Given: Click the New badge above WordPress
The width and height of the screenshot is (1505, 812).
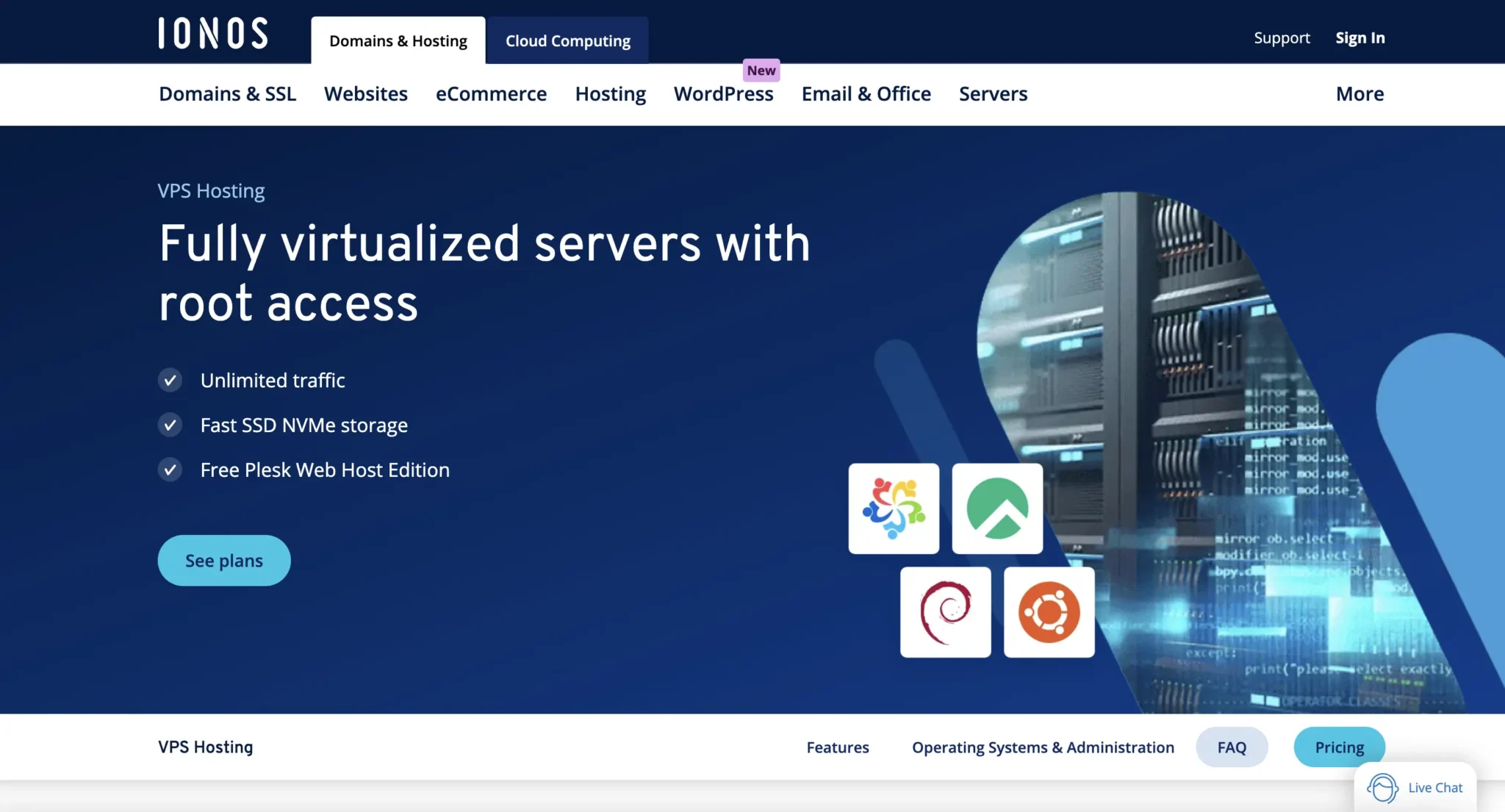Looking at the screenshot, I should (761, 71).
